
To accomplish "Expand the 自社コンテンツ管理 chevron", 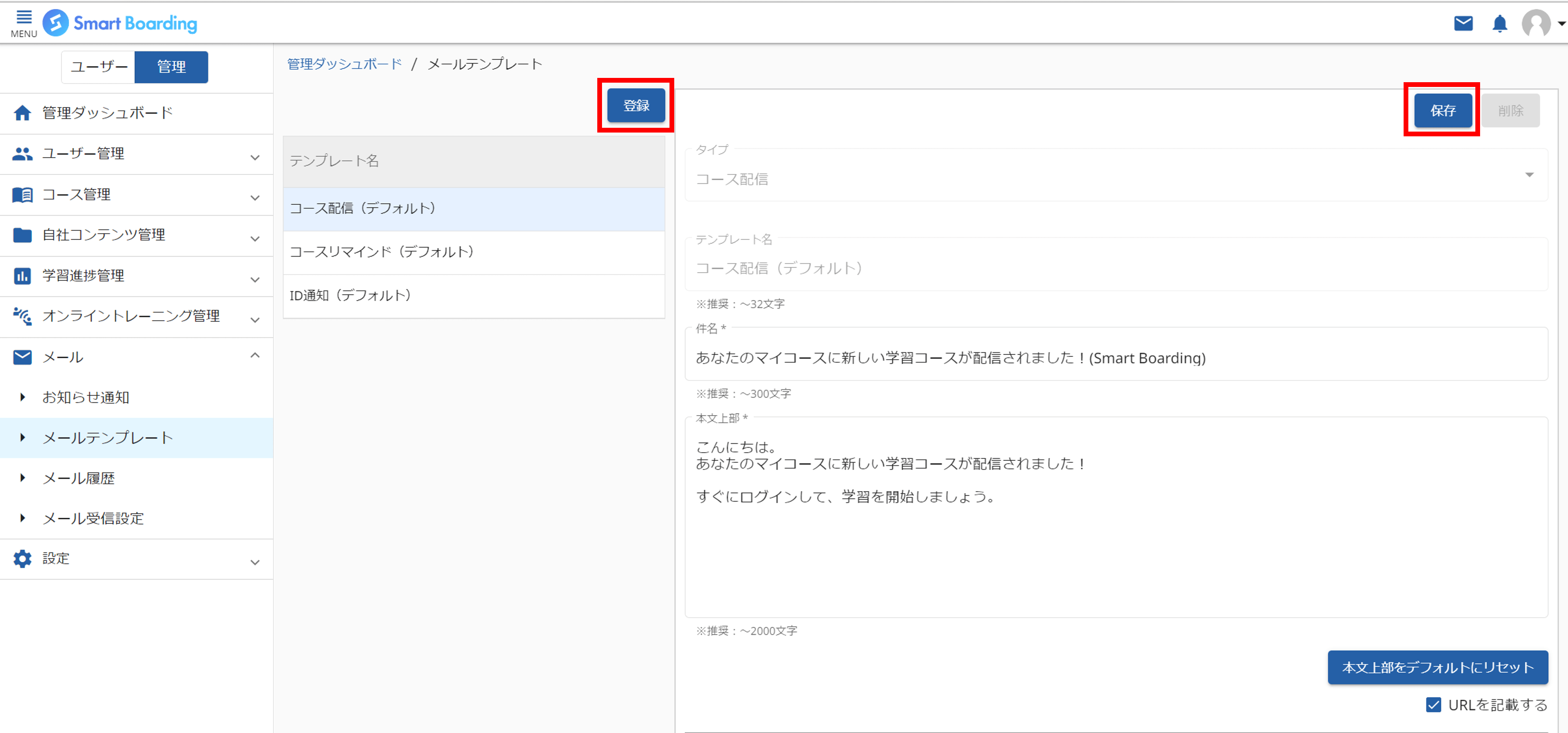I will 255,238.
